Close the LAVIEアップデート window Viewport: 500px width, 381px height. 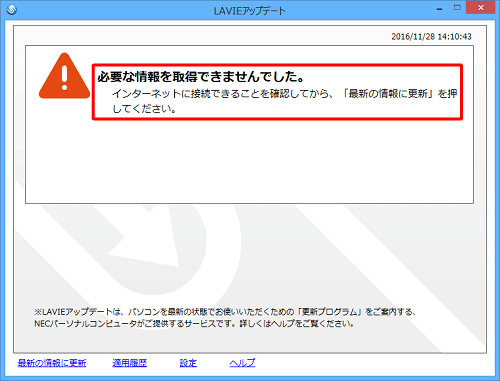click(x=480, y=7)
